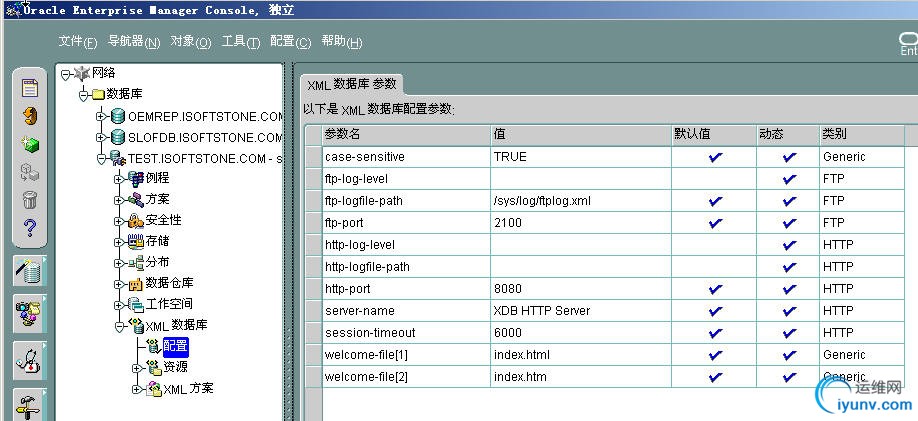918x421 pixels.
Task: Click the Resources (资源) node icon
Action: point(153,368)
